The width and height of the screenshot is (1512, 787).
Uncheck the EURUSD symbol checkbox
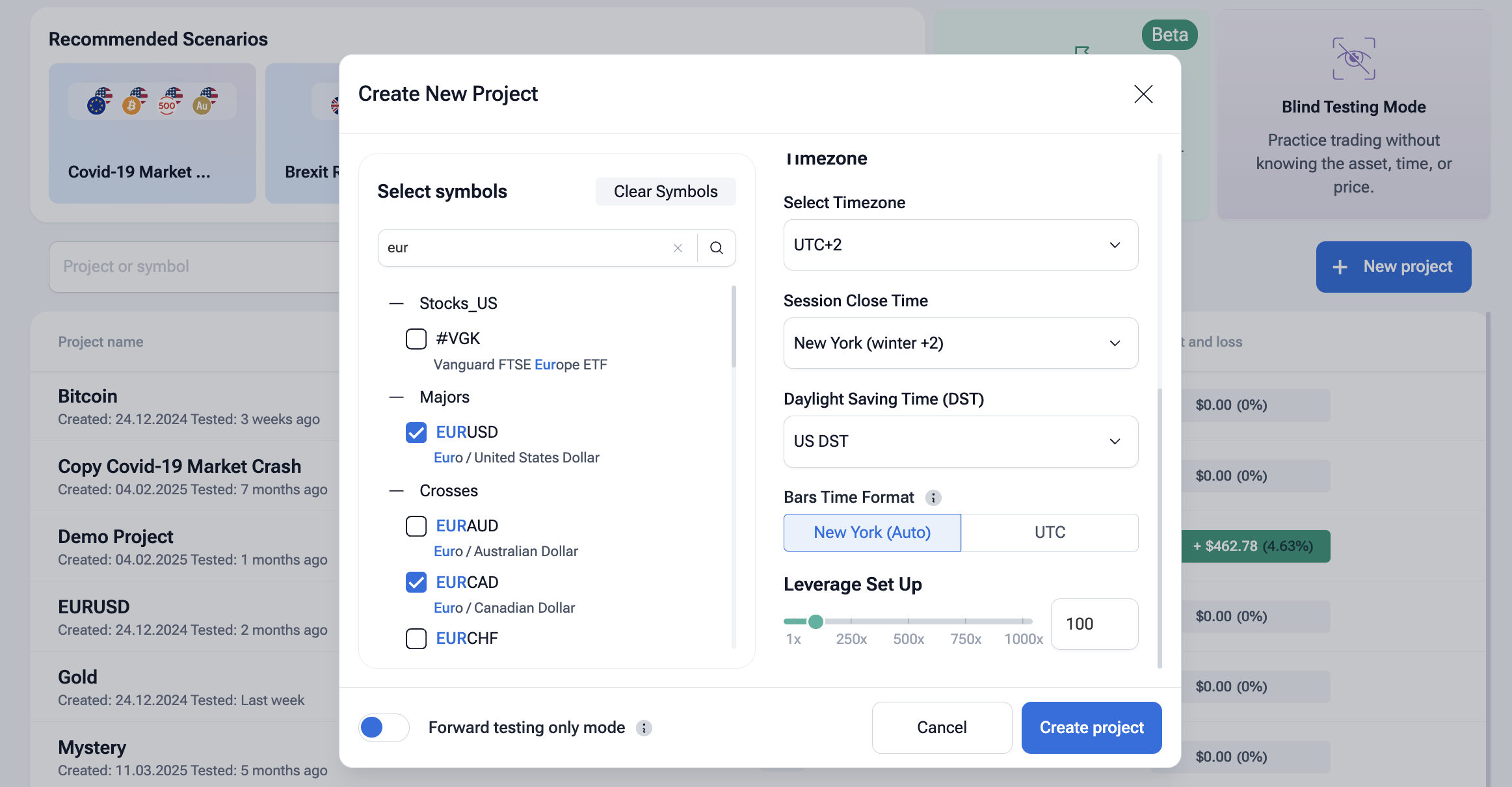pyautogui.click(x=416, y=433)
